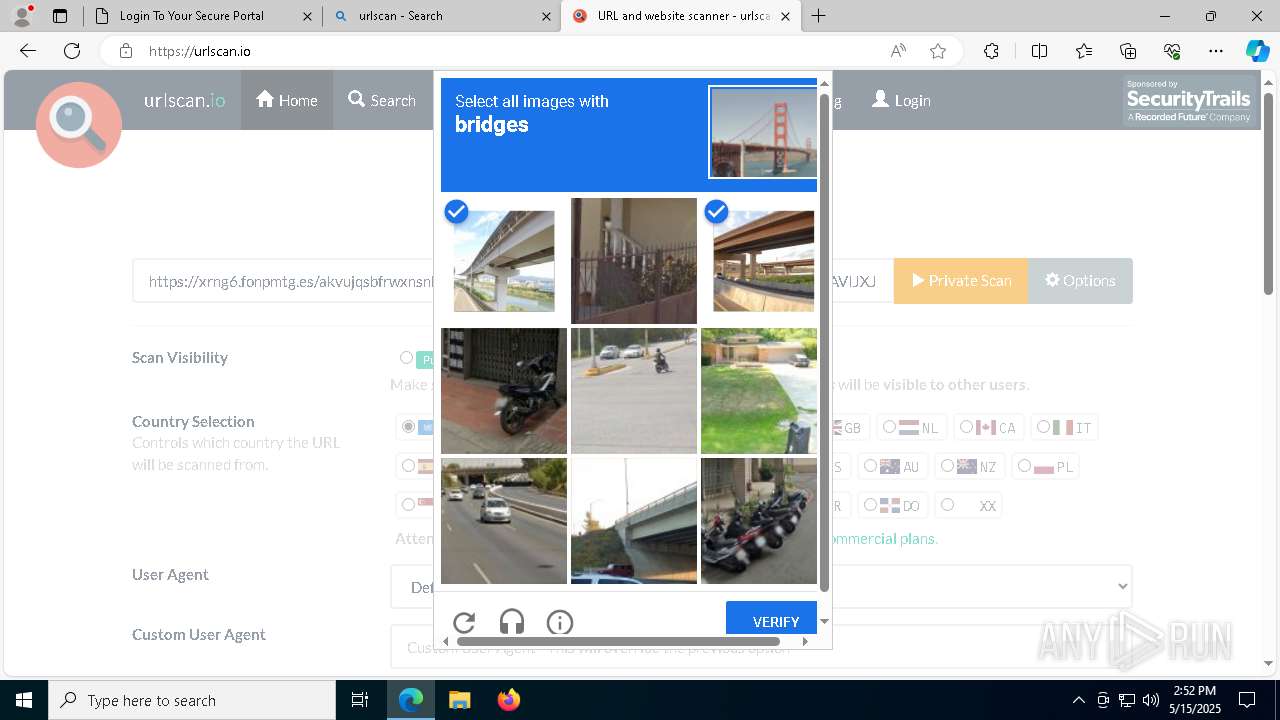Open Read aloud in address bar
The width and height of the screenshot is (1280, 720).
pos(898,51)
